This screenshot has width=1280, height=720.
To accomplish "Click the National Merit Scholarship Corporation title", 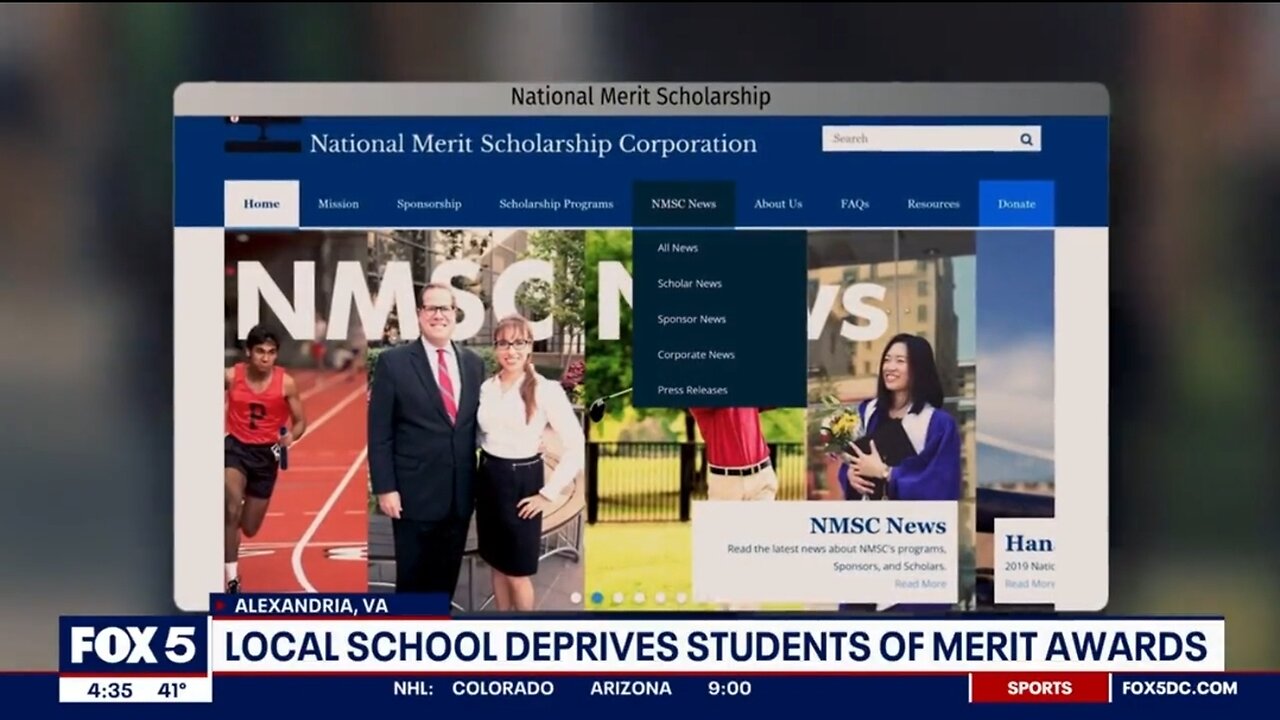I will pos(533,144).
